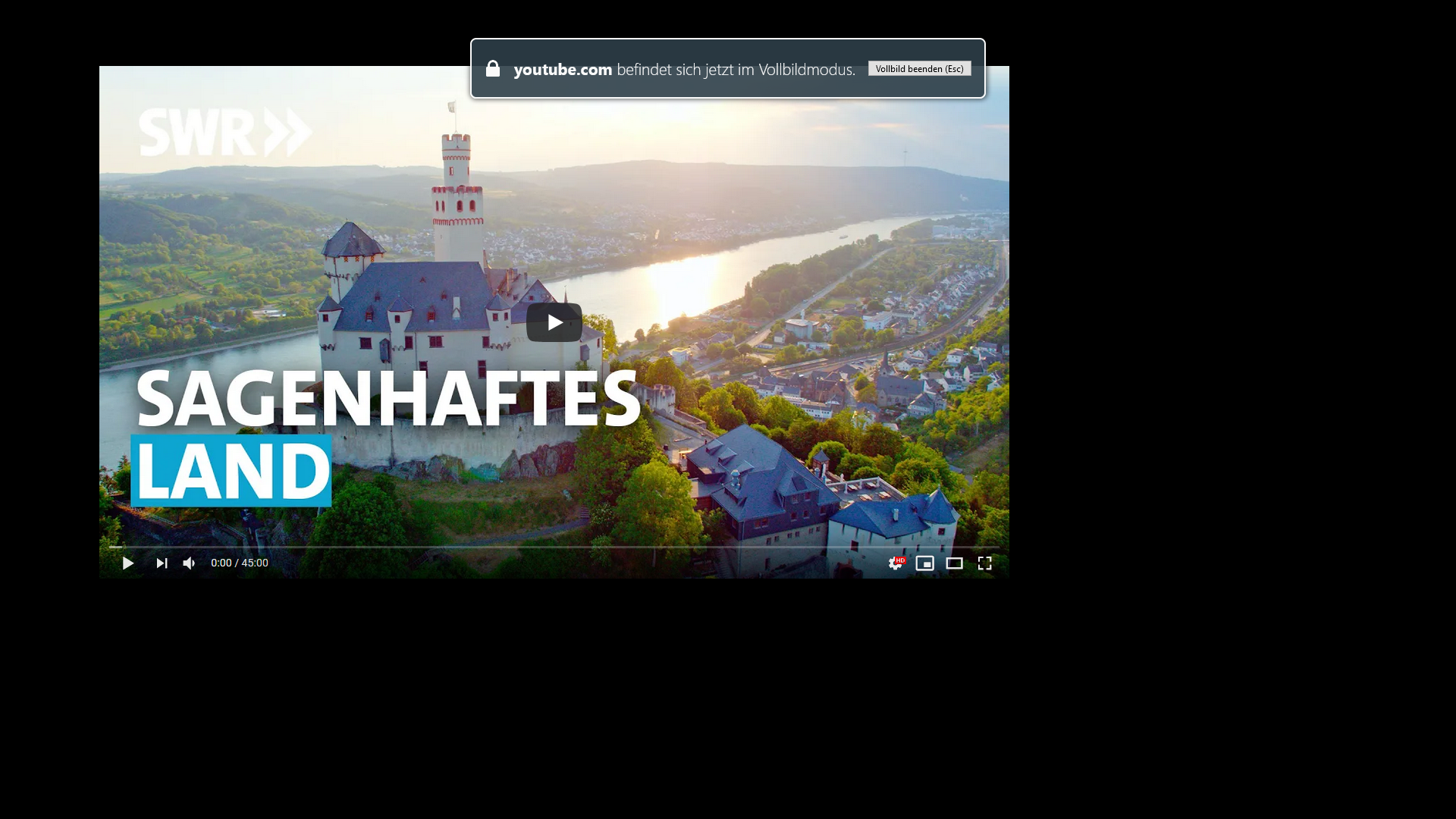Click the red HD badge on the settings gear

click(901, 560)
